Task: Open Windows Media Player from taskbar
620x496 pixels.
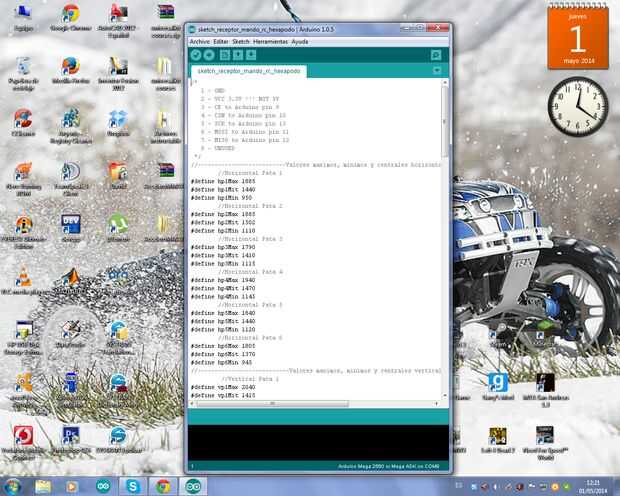Action: pos(72,487)
